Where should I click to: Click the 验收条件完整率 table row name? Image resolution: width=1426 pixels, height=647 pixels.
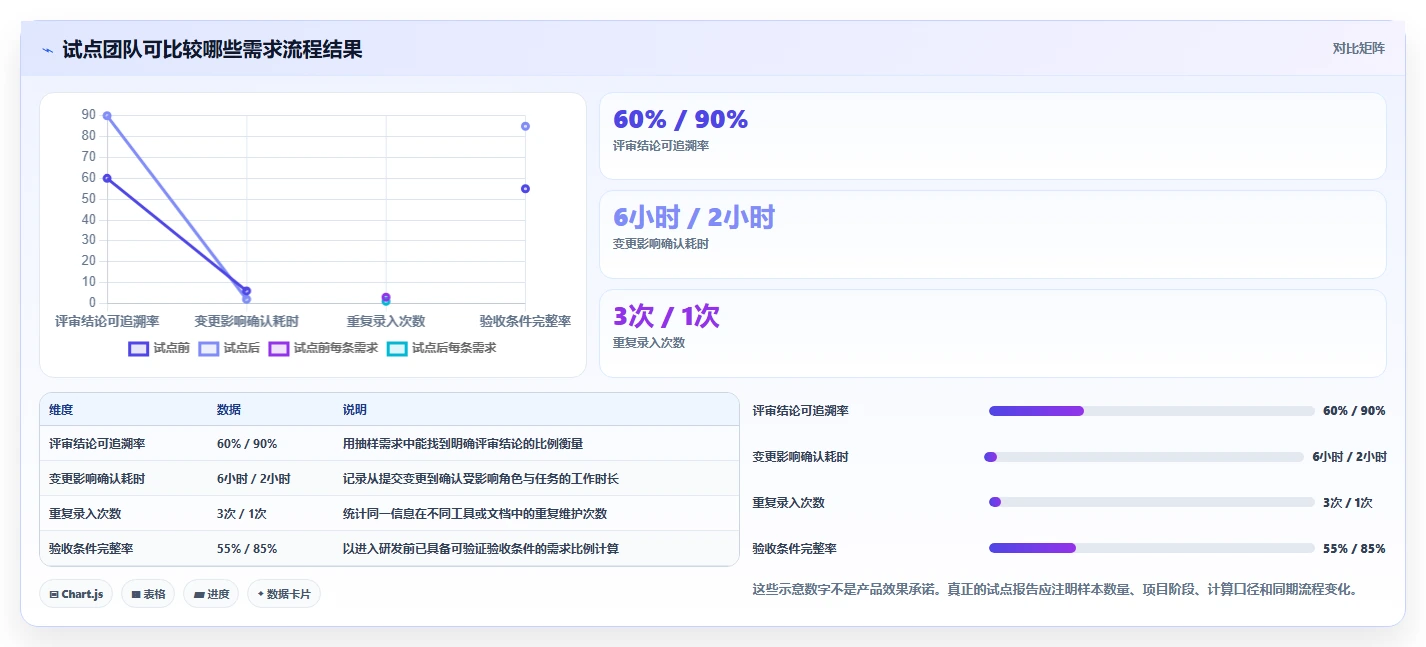[91, 549]
